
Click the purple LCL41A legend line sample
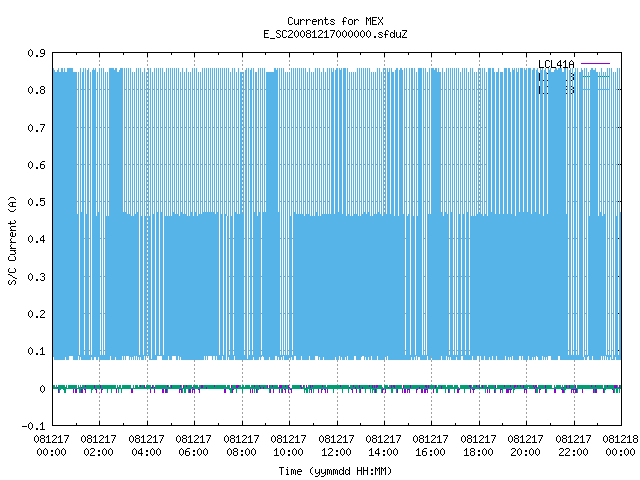coord(595,64)
